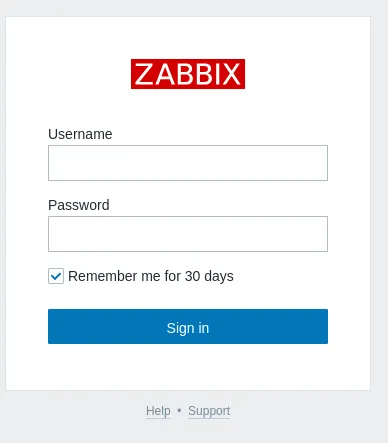Disable the 30 days remember option
The image size is (388, 443).
[x=56, y=276]
